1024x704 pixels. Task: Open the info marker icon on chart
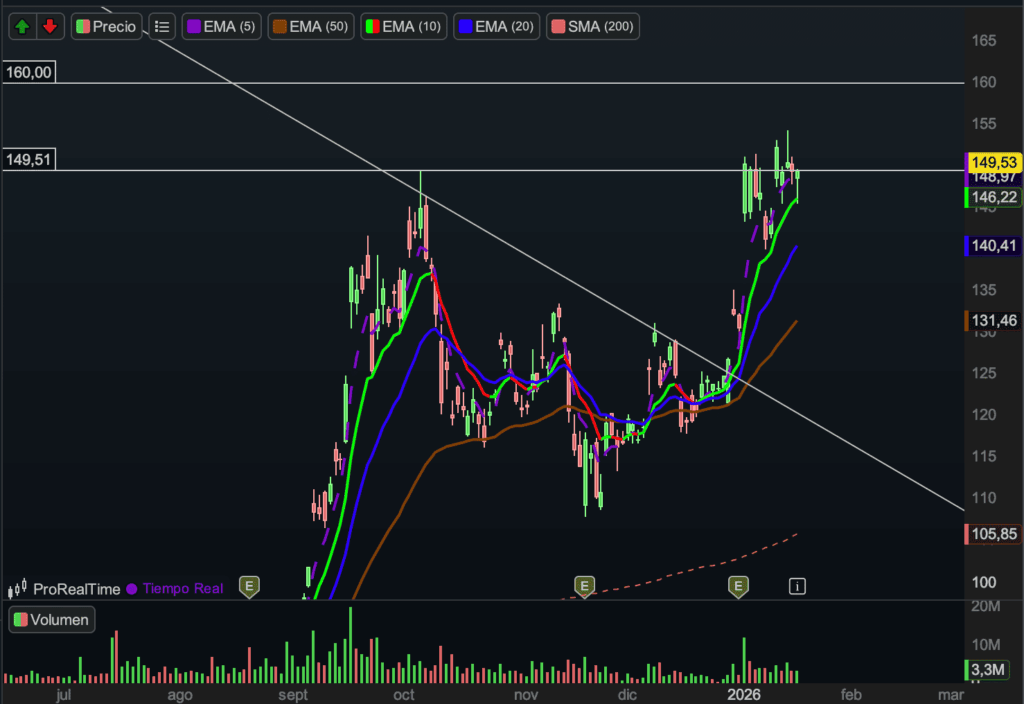pyautogui.click(x=797, y=586)
